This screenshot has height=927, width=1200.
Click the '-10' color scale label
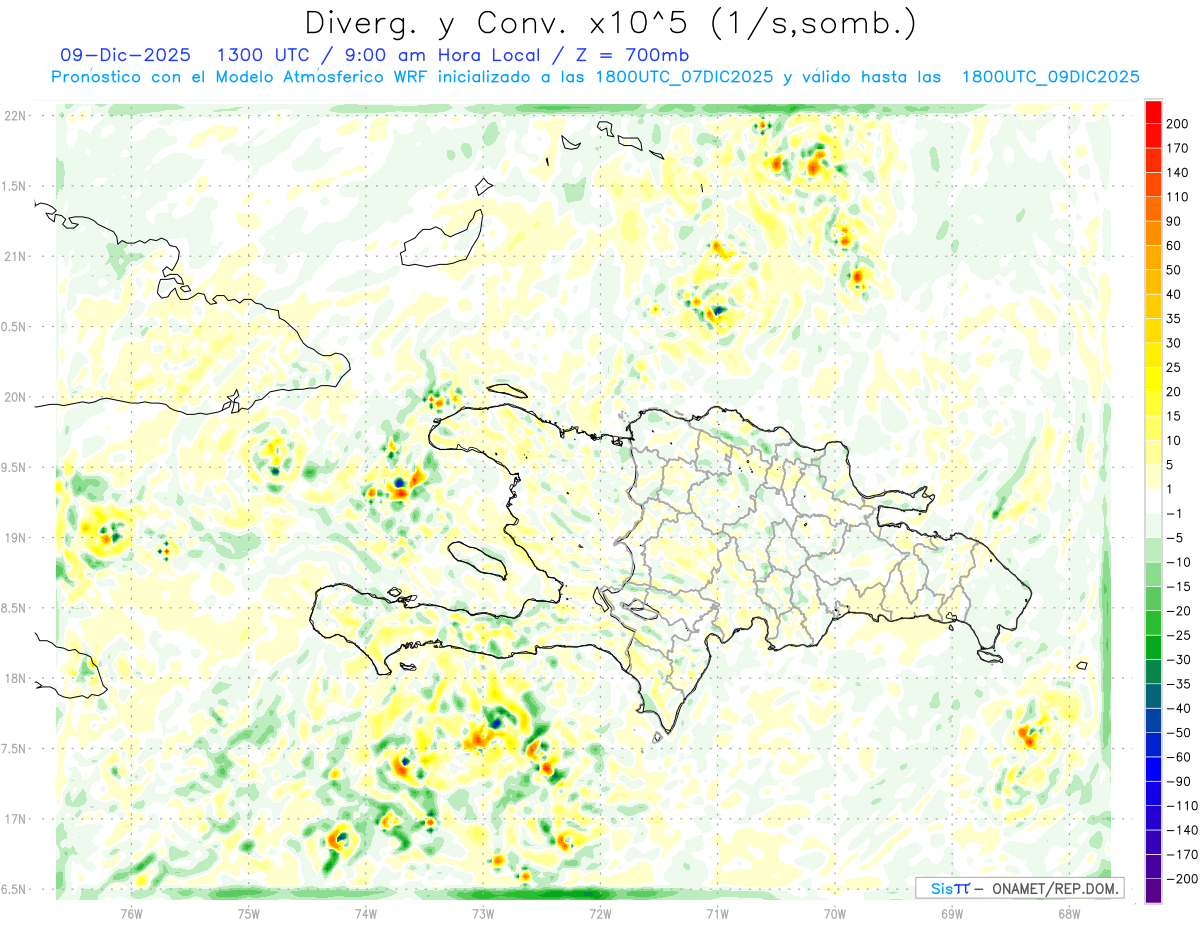click(1178, 562)
